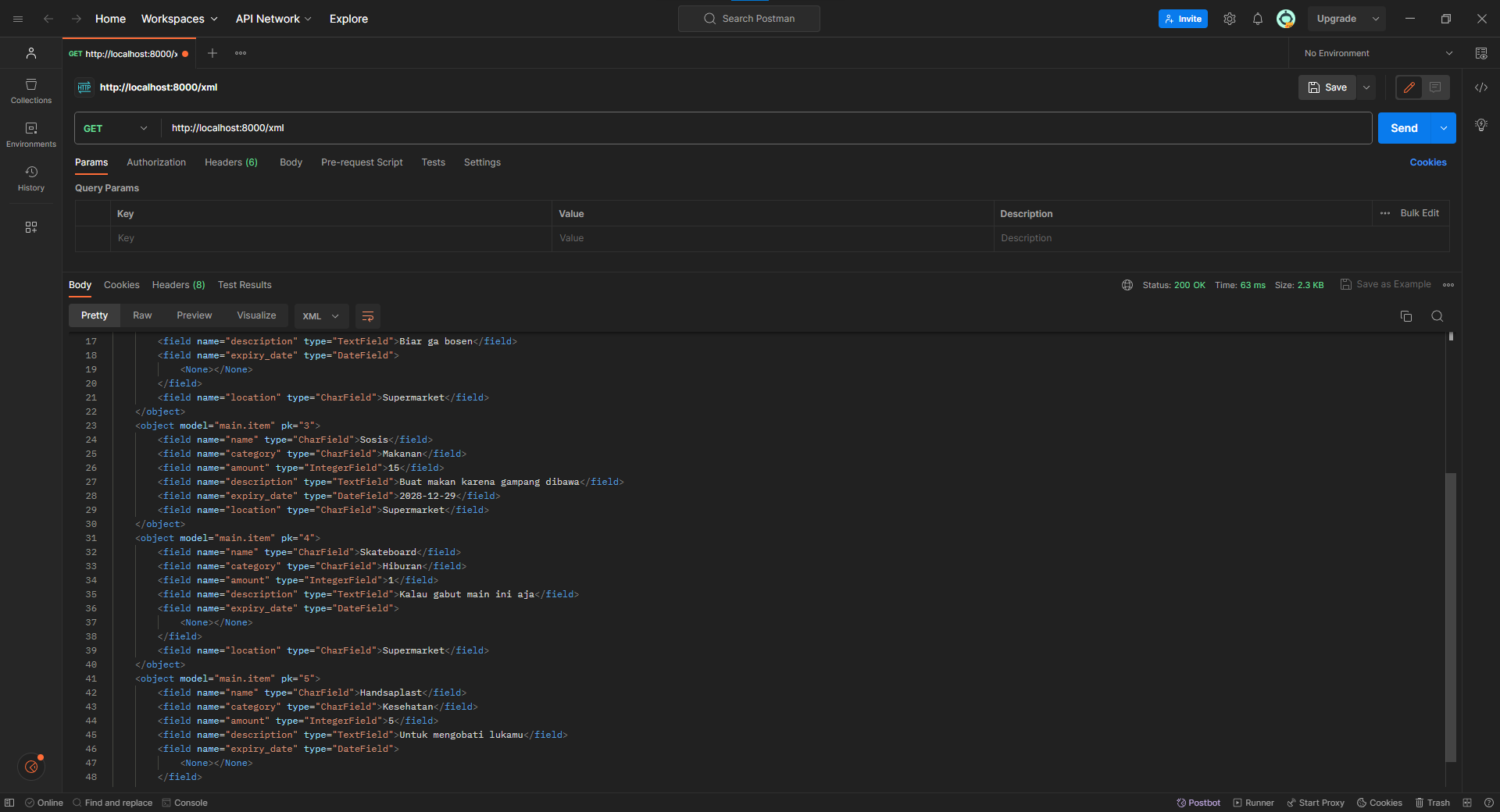Send the request to localhost:8000/xml
This screenshot has height=812, width=1500.
pos(1404,128)
